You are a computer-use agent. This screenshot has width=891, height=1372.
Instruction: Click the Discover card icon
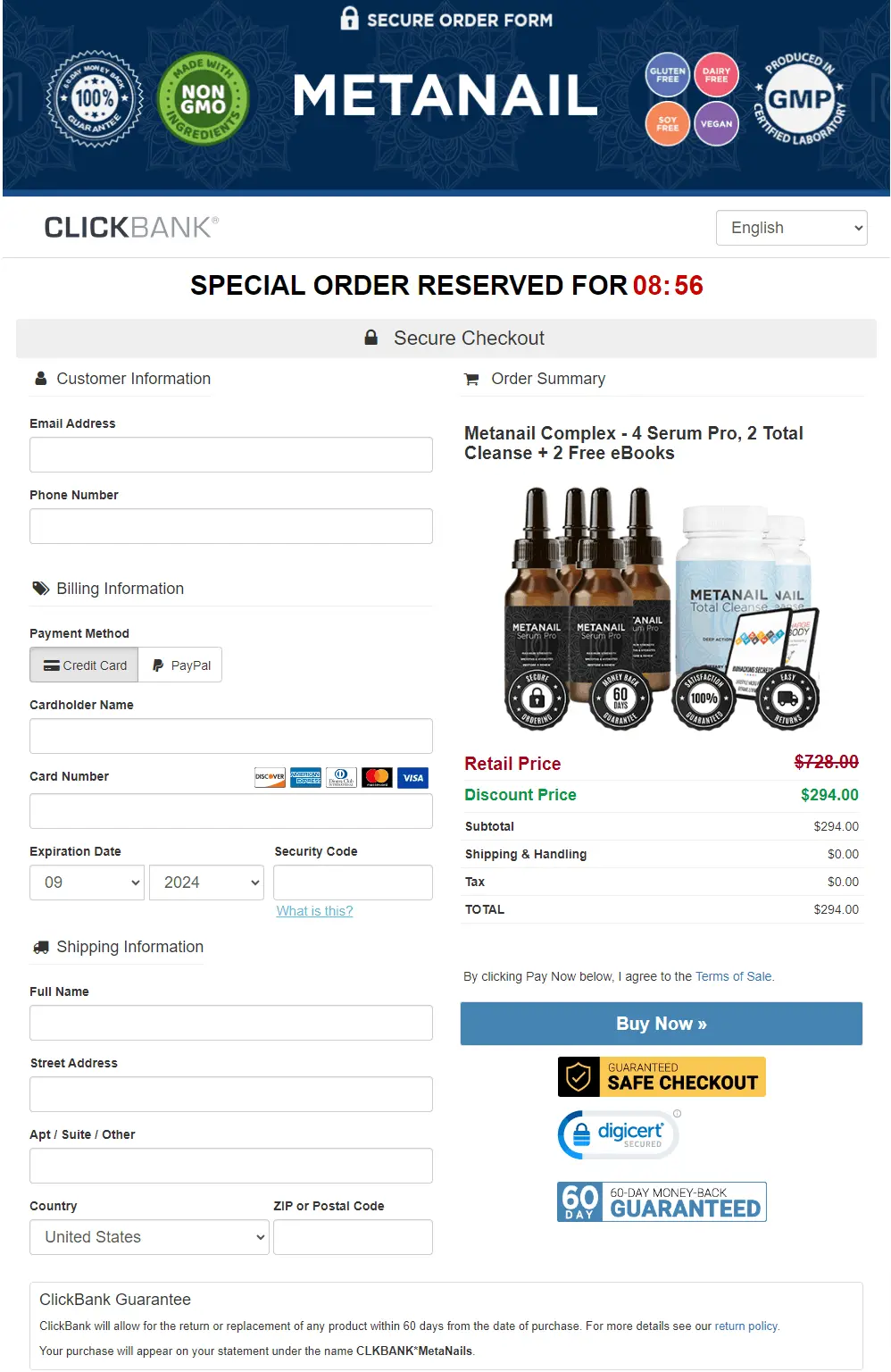click(269, 777)
